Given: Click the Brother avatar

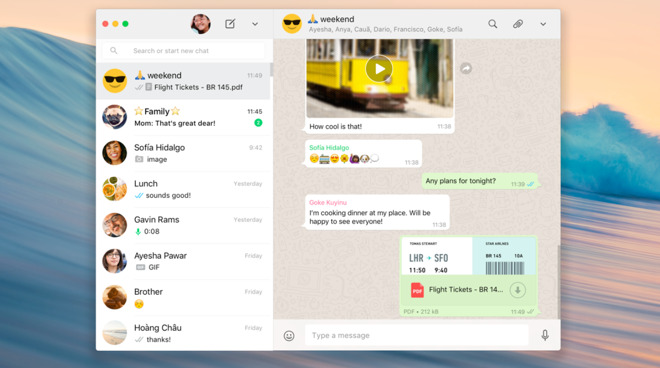Looking at the screenshot, I should pyautogui.click(x=114, y=297).
